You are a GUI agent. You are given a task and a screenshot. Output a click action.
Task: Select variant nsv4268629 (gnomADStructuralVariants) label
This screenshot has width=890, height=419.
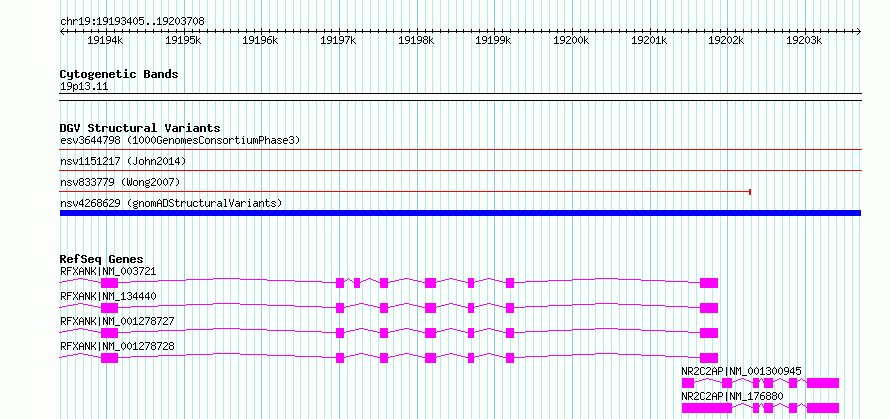click(x=171, y=203)
